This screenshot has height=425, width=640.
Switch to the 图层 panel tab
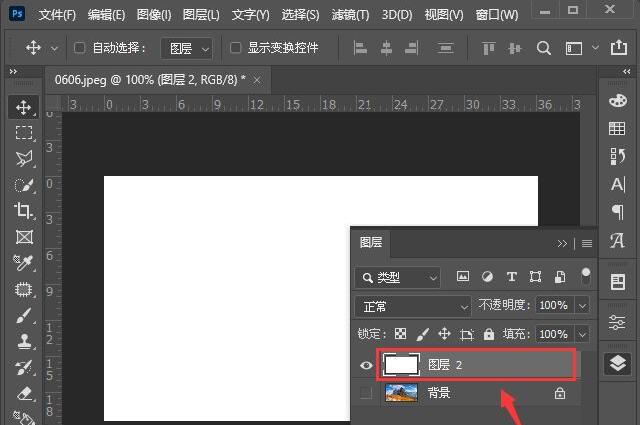point(371,243)
